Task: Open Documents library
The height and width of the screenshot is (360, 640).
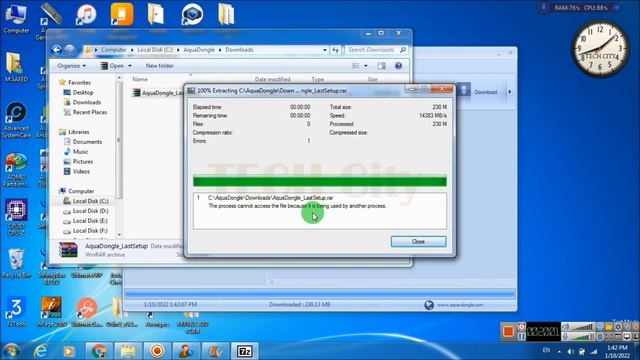Action: point(87,142)
